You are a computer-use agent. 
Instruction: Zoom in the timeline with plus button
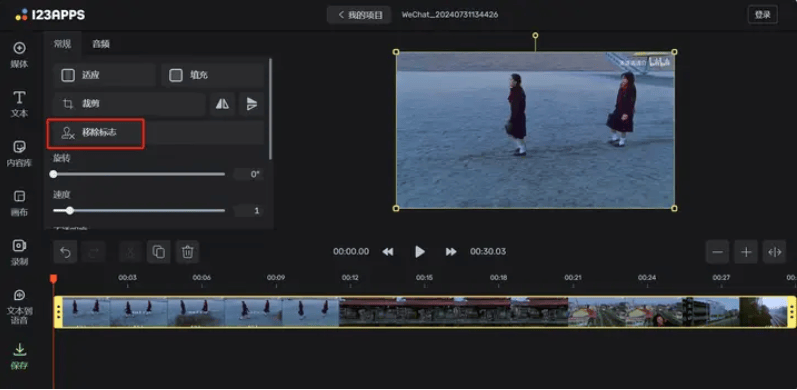pos(746,252)
